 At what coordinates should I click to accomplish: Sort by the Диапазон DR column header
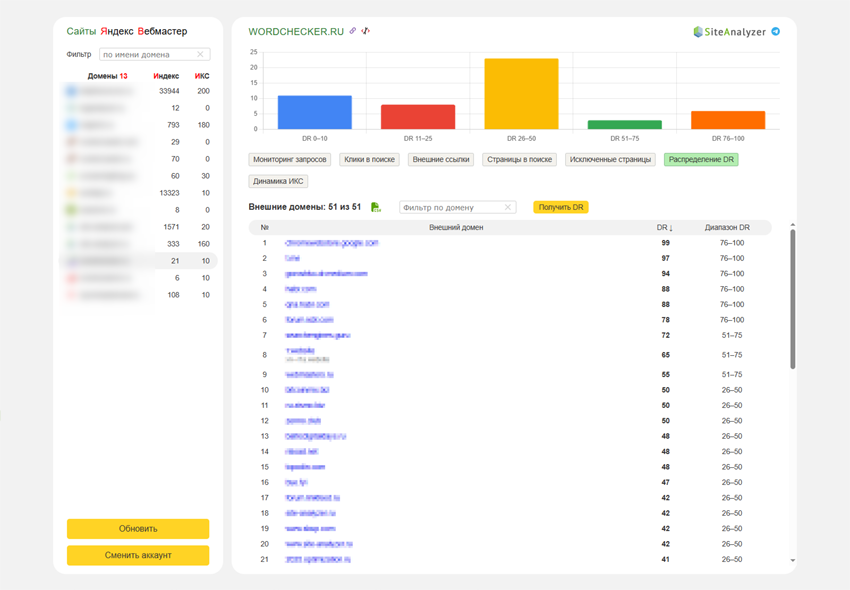(727, 227)
